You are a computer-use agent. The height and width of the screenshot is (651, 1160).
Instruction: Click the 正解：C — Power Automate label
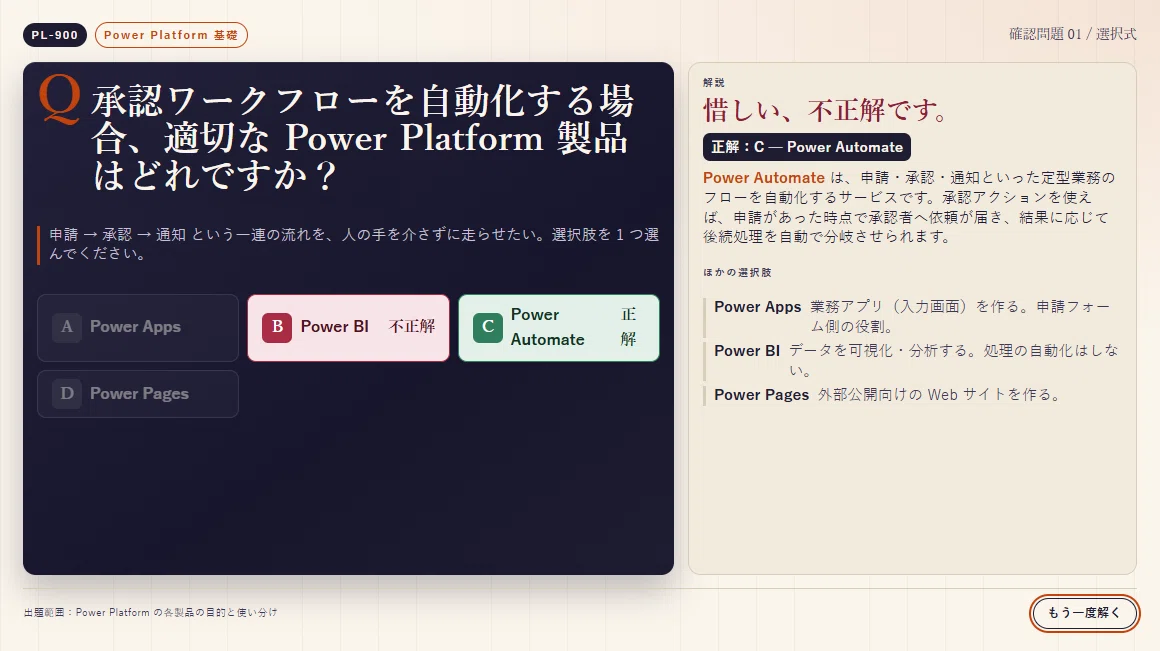point(807,147)
